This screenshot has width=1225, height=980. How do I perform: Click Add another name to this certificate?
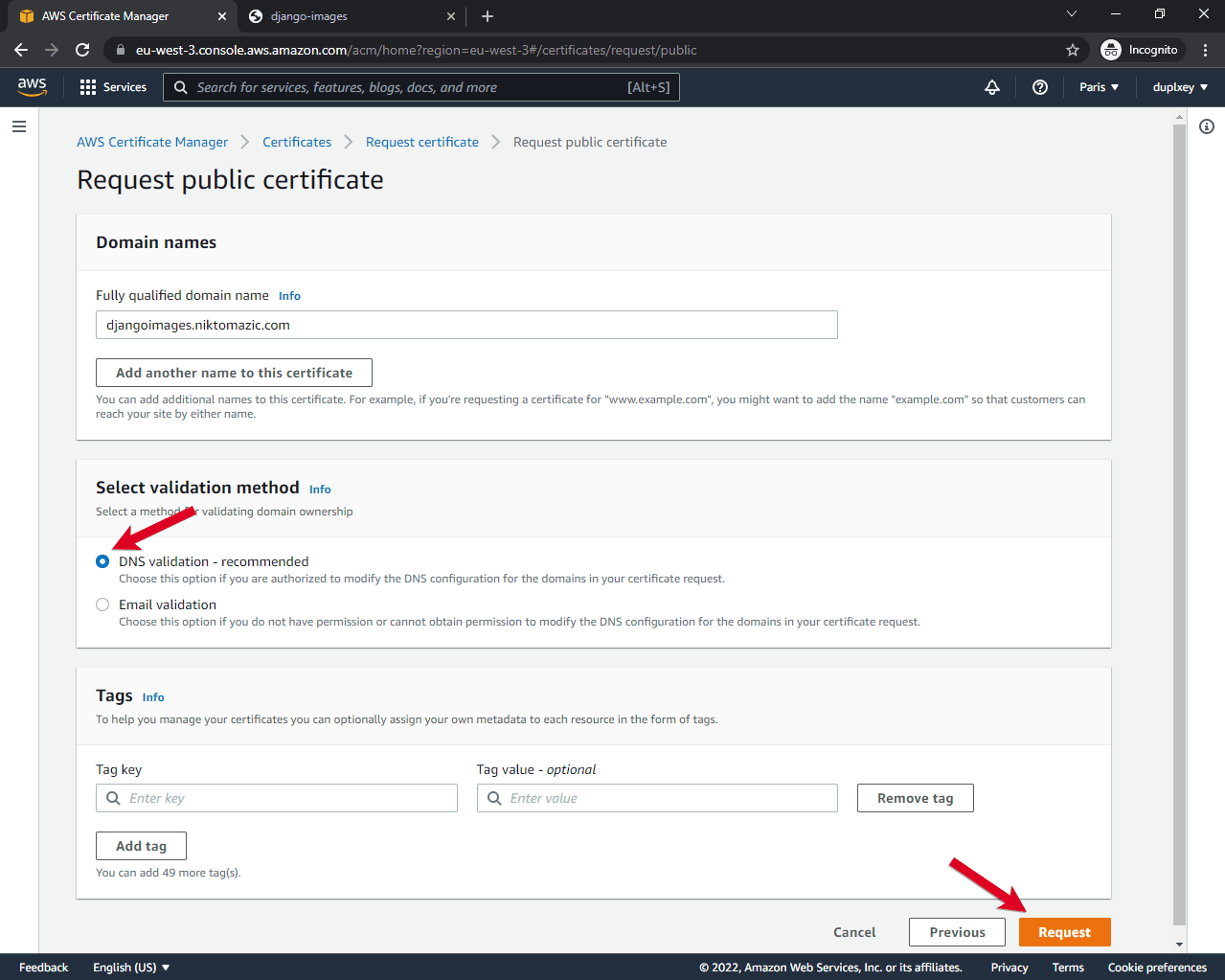(x=233, y=372)
